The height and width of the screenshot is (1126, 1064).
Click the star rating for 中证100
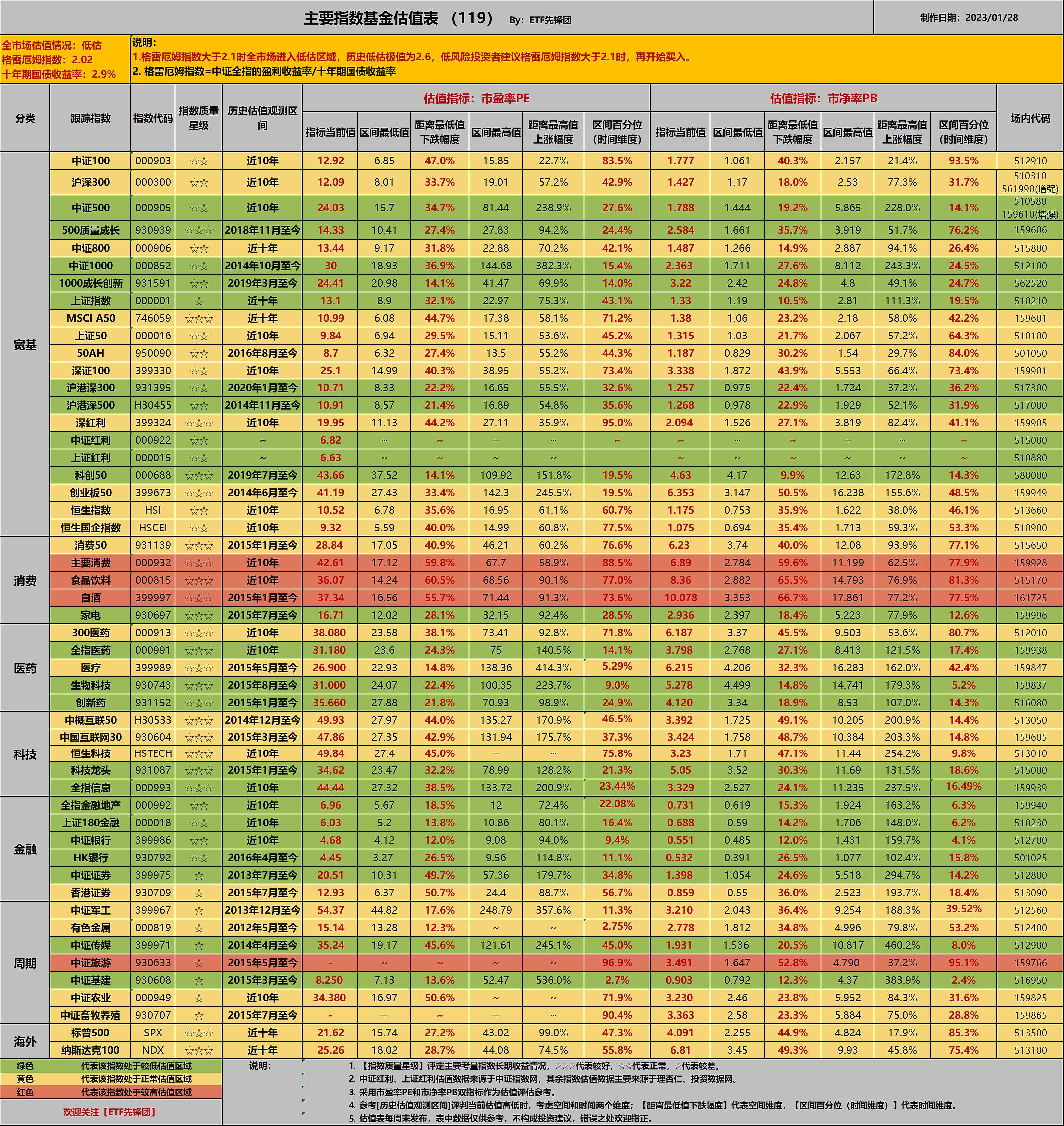pyautogui.click(x=199, y=161)
